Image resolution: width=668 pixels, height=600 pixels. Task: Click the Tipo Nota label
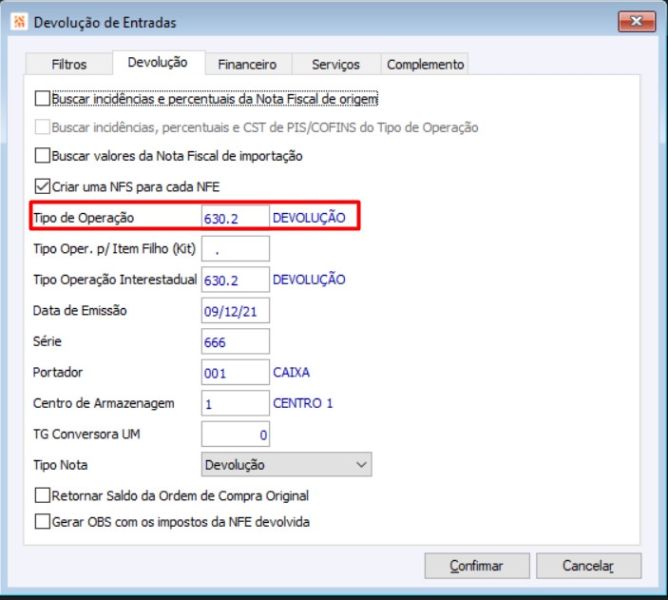click(x=60, y=465)
